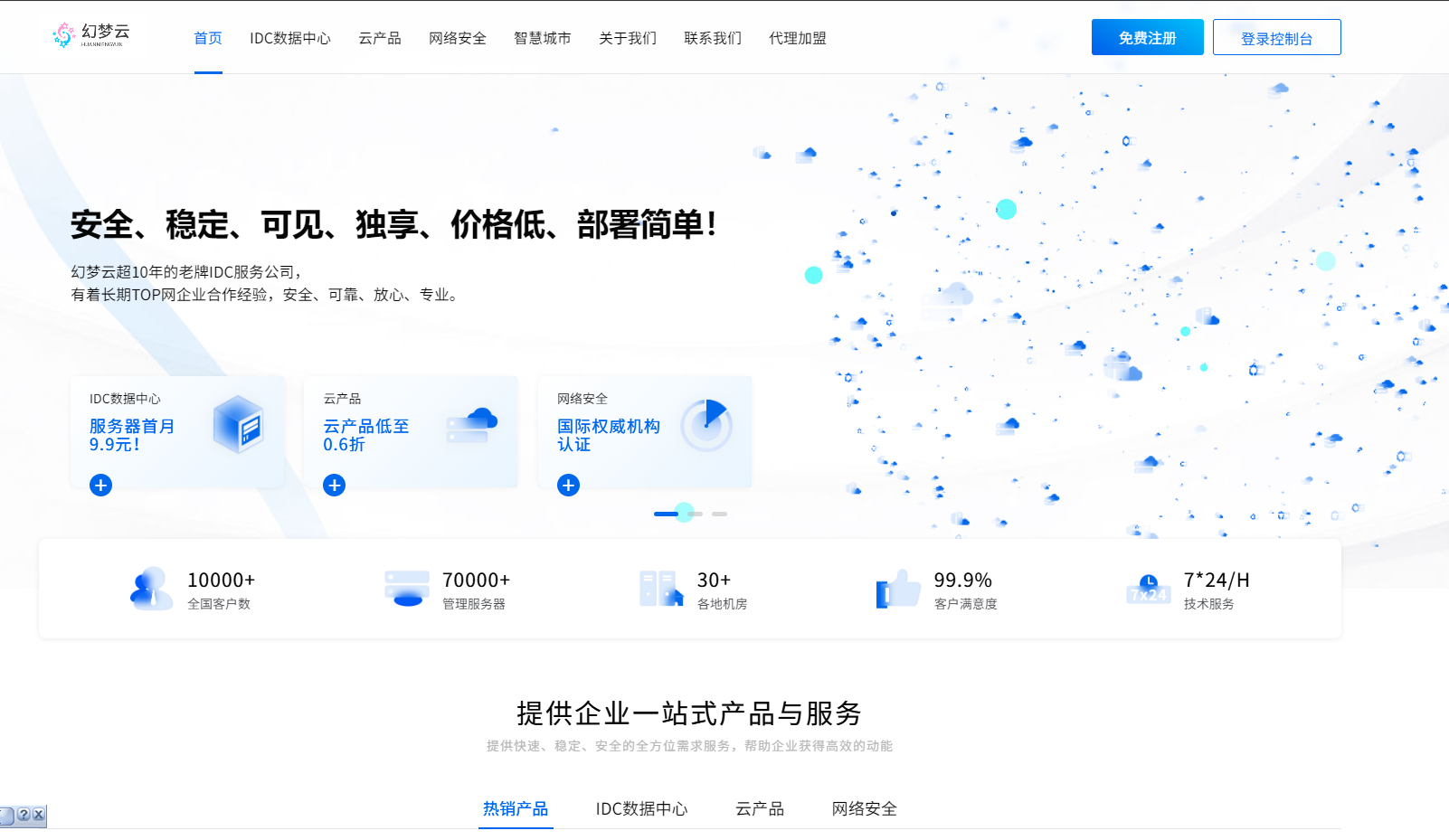The width and height of the screenshot is (1449, 840).
Task: Select the third carousel indicator dash
Action: [x=719, y=514]
